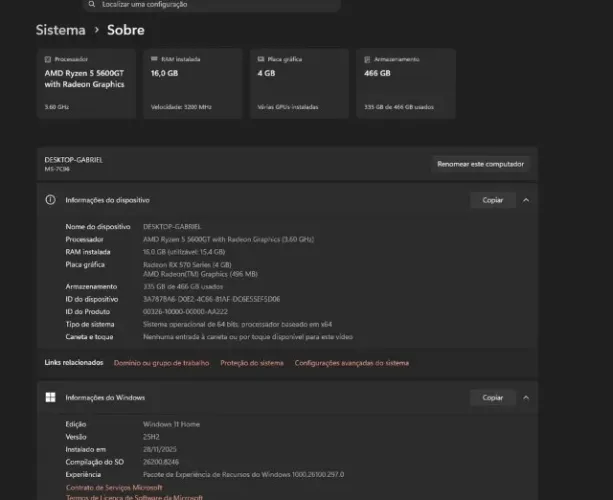Click 'Renomear este computador' button

(480, 164)
